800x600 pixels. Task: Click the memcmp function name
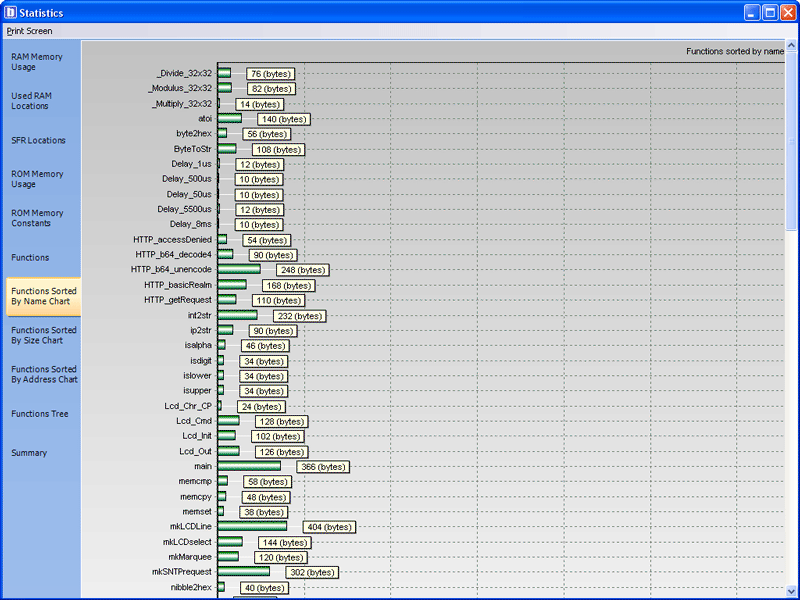[x=195, y=481]
